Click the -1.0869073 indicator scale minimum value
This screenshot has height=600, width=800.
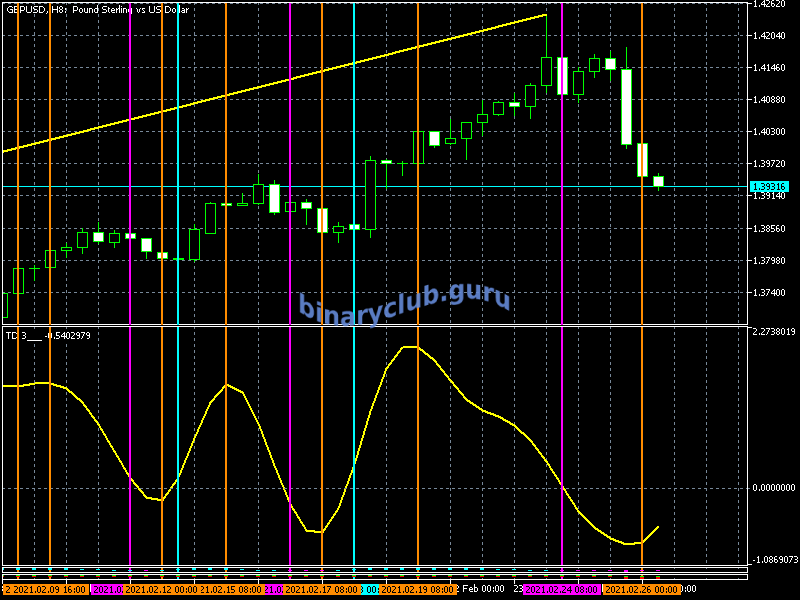point(773,560)
